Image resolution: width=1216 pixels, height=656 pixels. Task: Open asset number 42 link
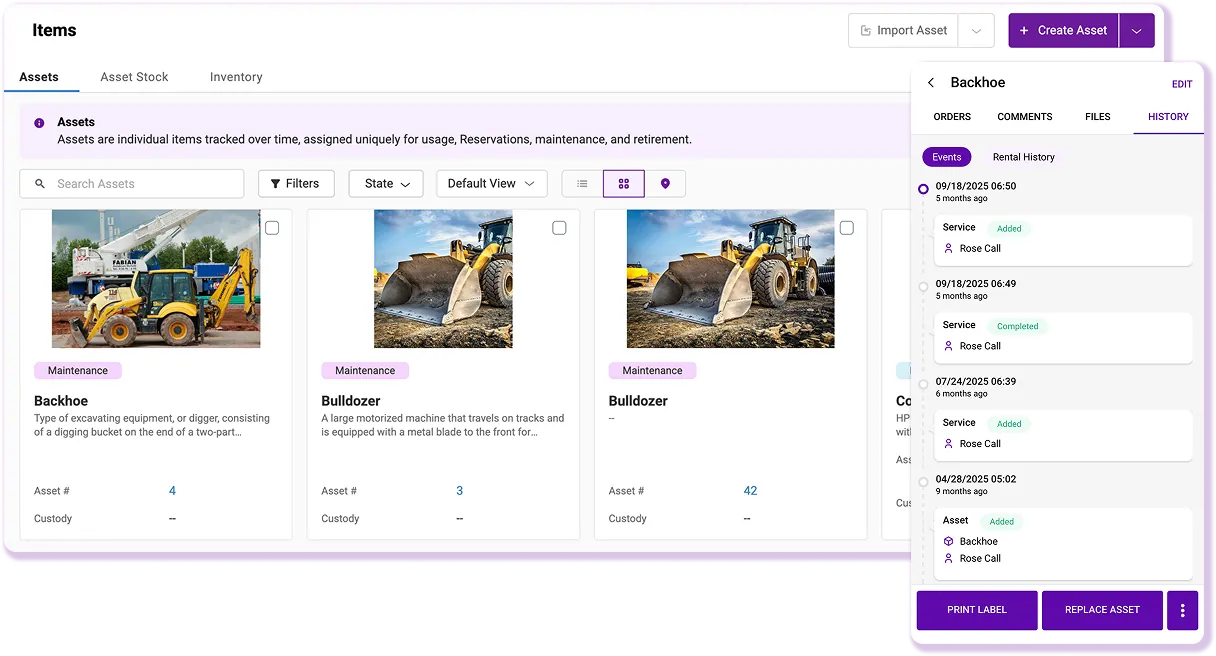(750, 491)
